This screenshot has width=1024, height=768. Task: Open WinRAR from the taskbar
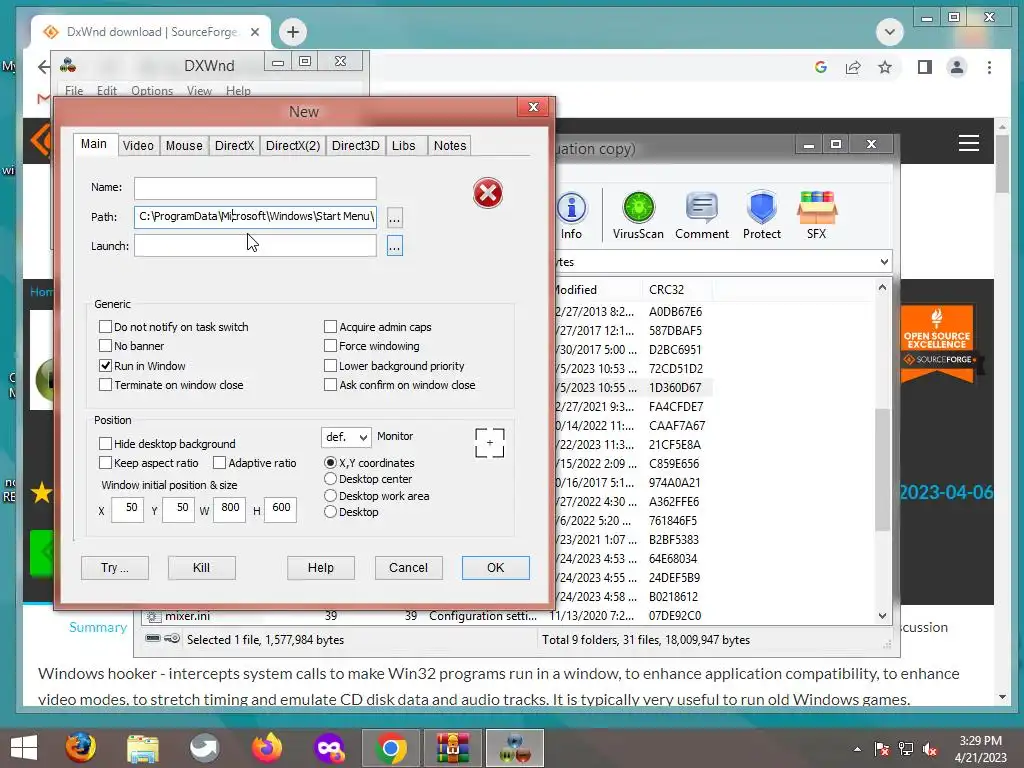click(453, 748)
